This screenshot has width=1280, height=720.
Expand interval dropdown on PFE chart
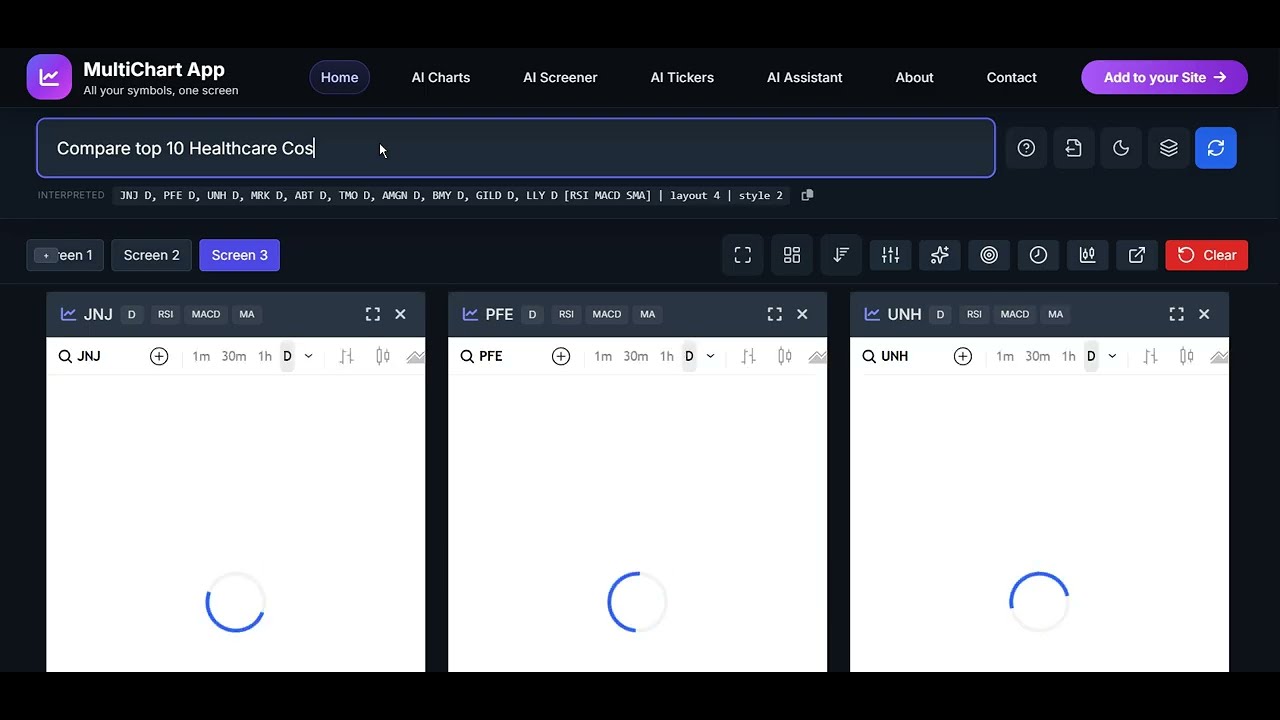click(710, 356)
